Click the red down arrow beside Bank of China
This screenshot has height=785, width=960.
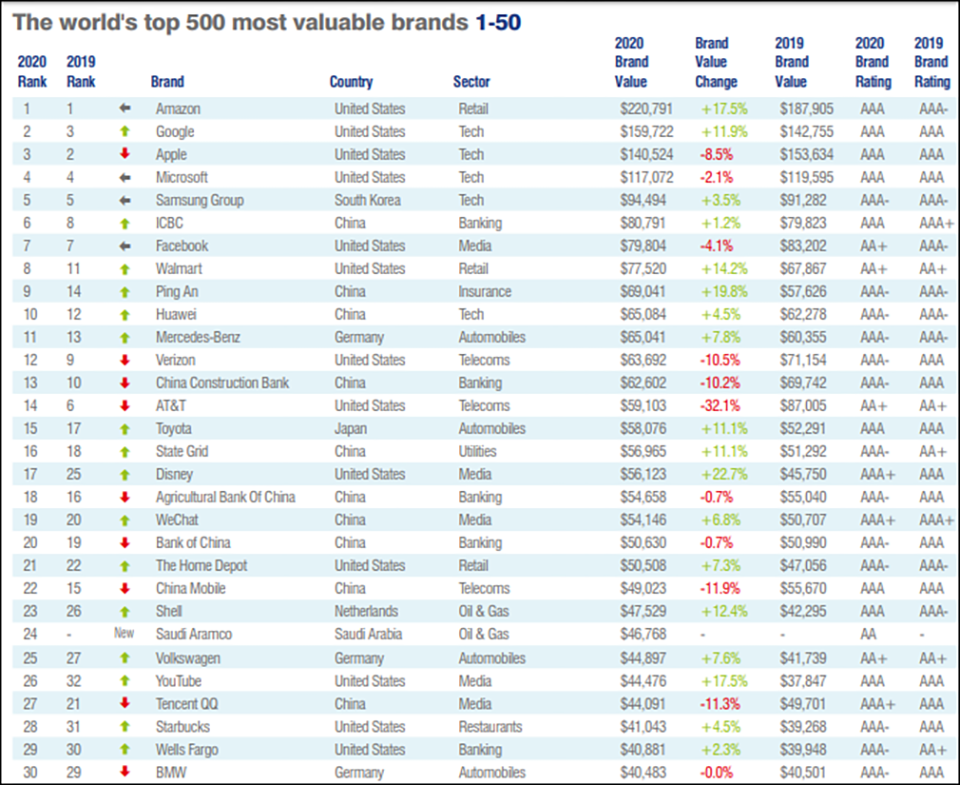[x=125, y=543]
